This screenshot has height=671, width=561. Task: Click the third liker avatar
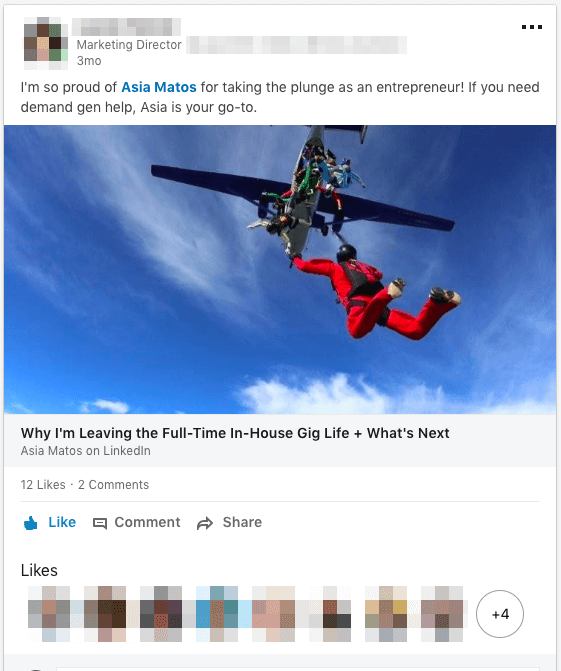point(161,614)
